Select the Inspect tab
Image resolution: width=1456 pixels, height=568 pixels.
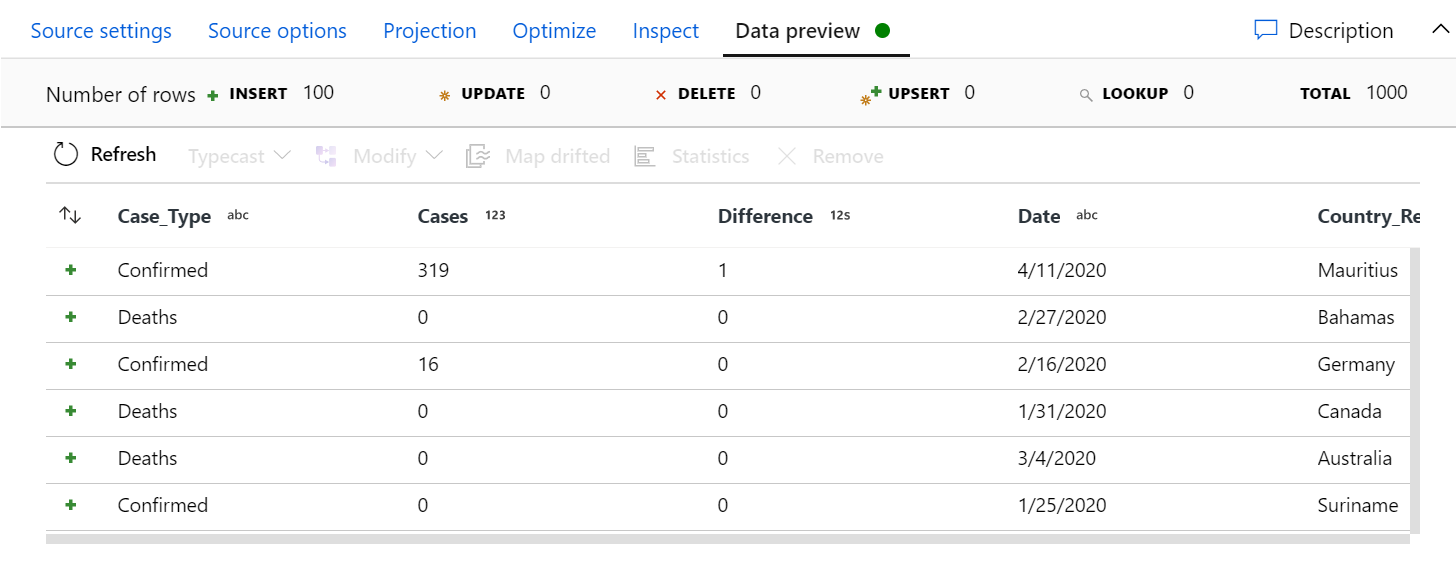tap(666, 31)
